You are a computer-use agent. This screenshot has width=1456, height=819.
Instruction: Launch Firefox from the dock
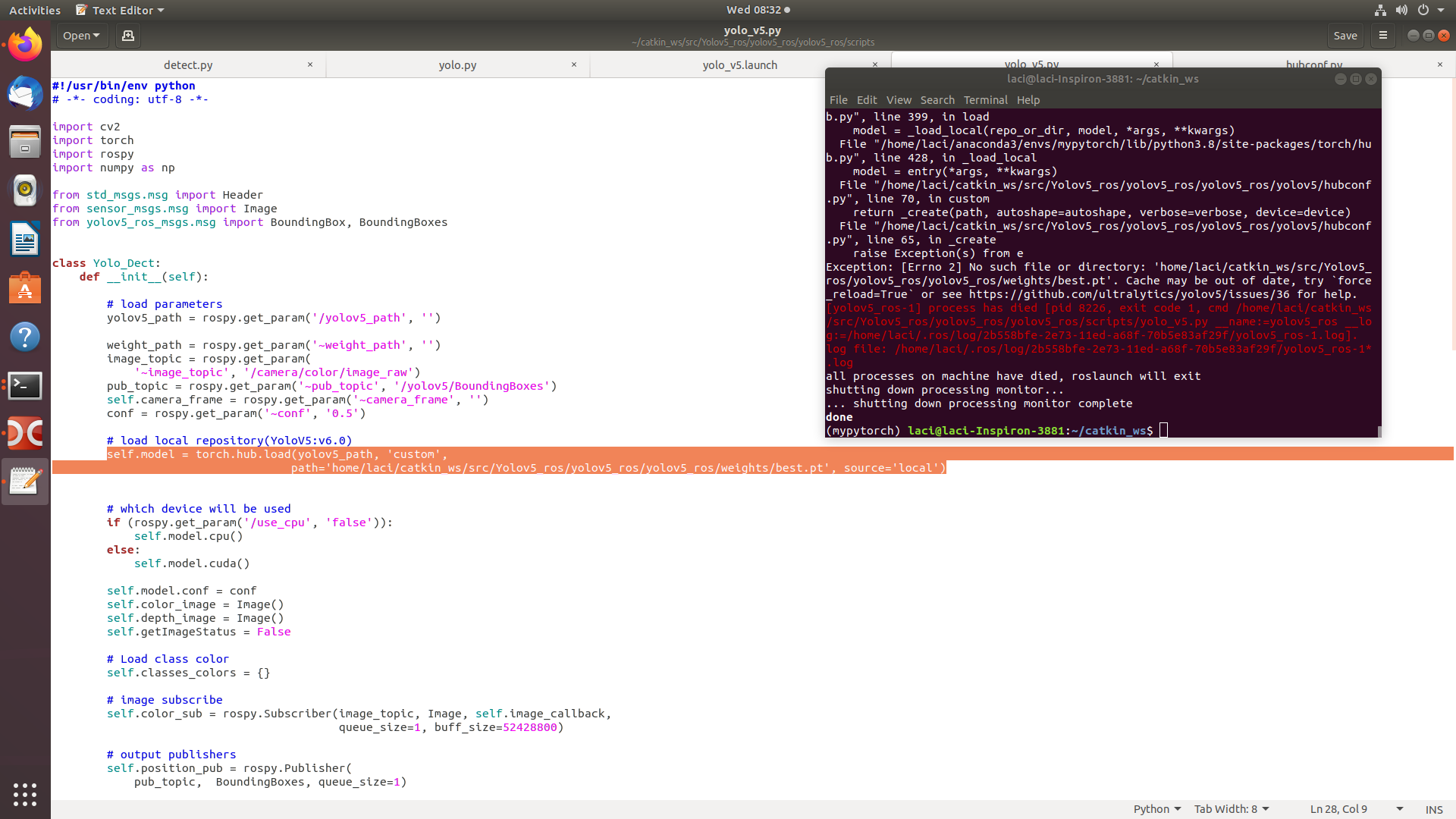25,44
